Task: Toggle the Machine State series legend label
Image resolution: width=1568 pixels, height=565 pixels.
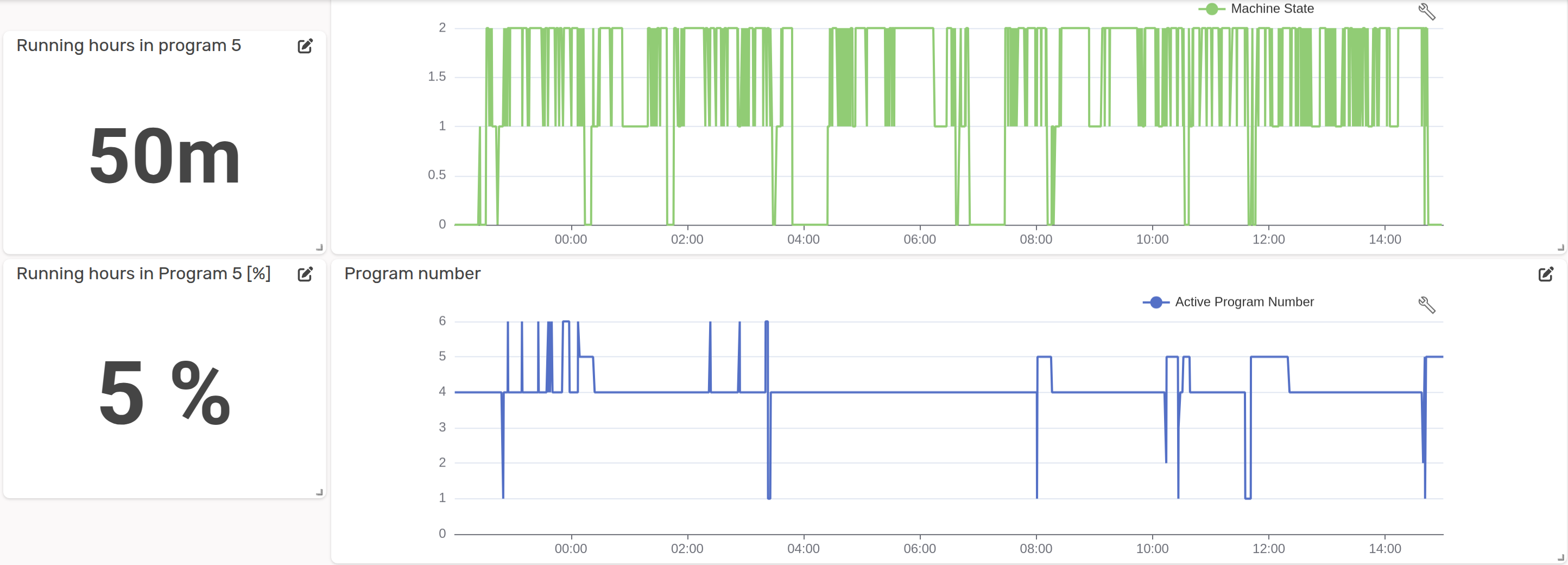Action: tap(1272, 9)
